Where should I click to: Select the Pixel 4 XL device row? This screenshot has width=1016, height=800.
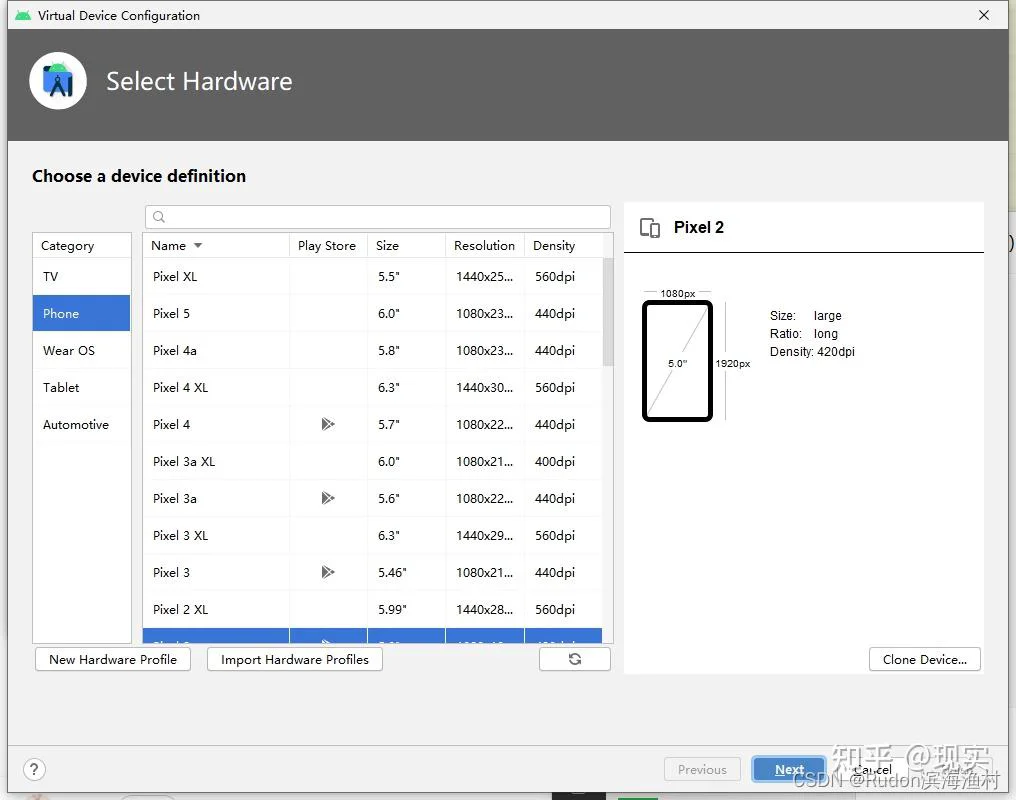click(x=373, y=387)
